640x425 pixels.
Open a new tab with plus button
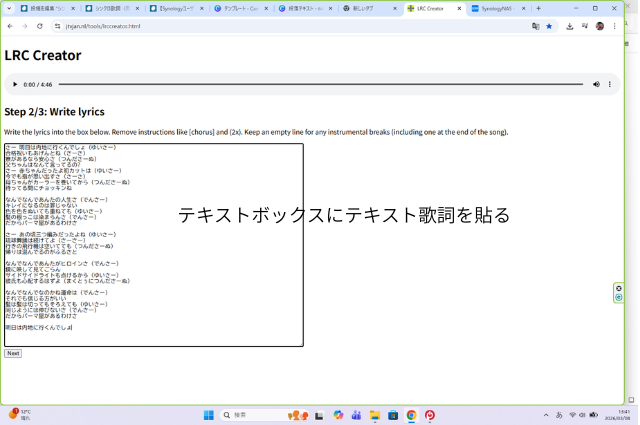[538, 8]
